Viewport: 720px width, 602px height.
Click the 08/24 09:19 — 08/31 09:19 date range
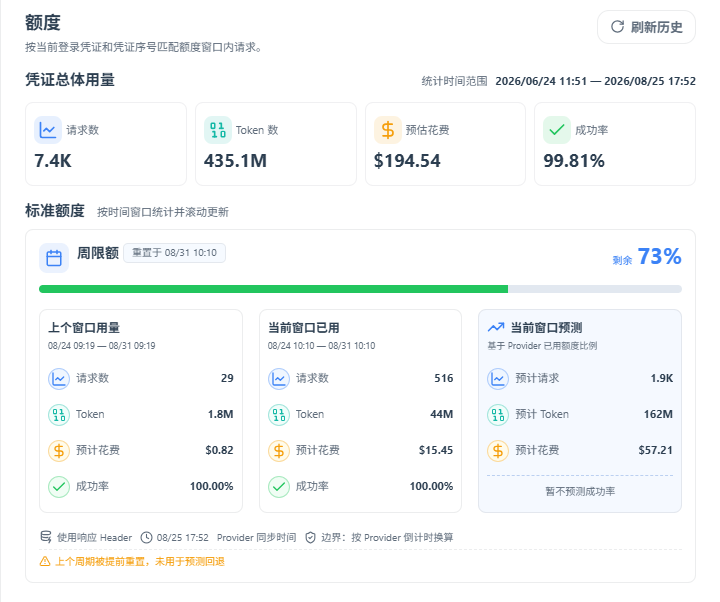click(101, 346)
